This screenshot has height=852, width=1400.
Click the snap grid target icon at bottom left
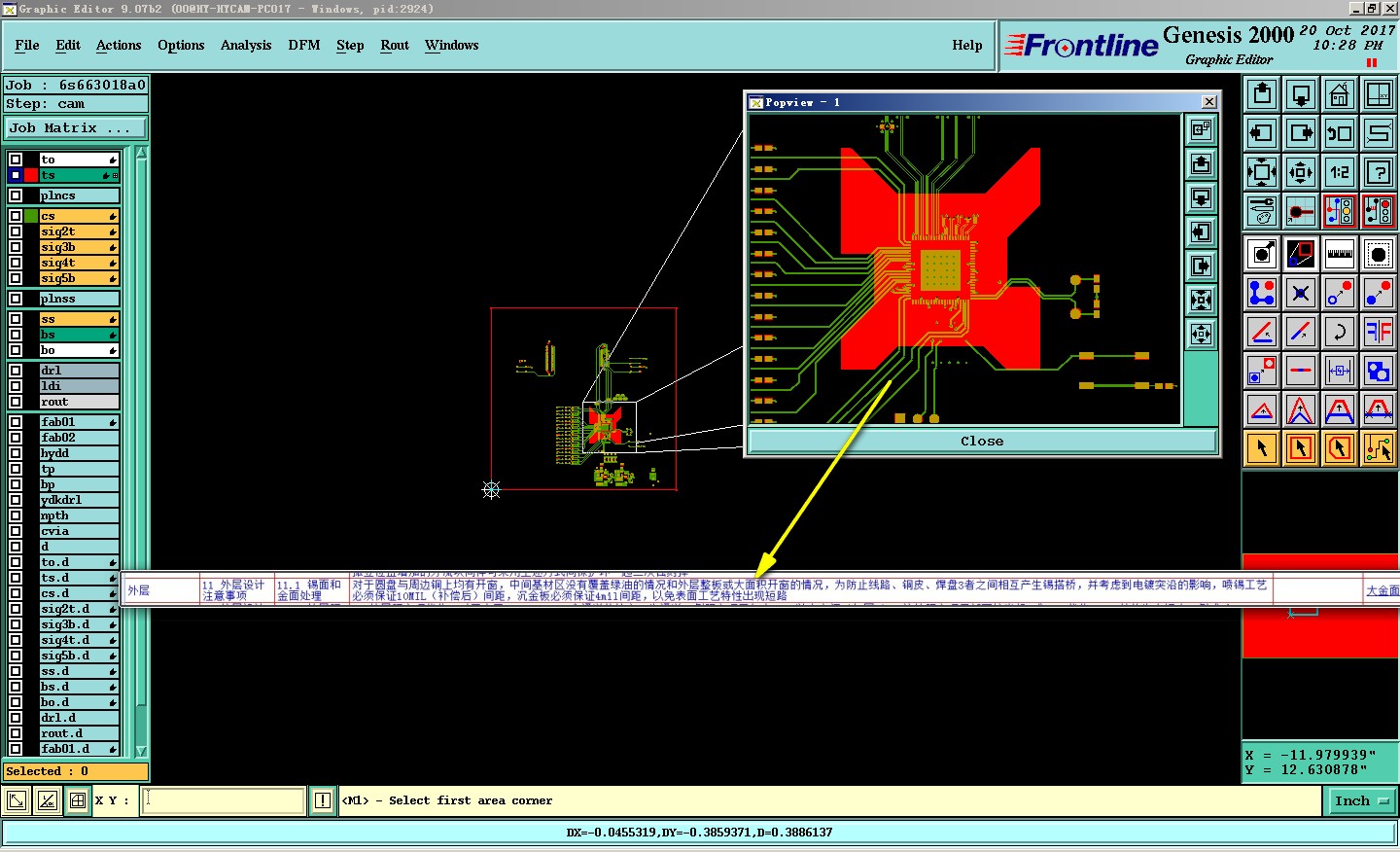click(x=78, y=800)
